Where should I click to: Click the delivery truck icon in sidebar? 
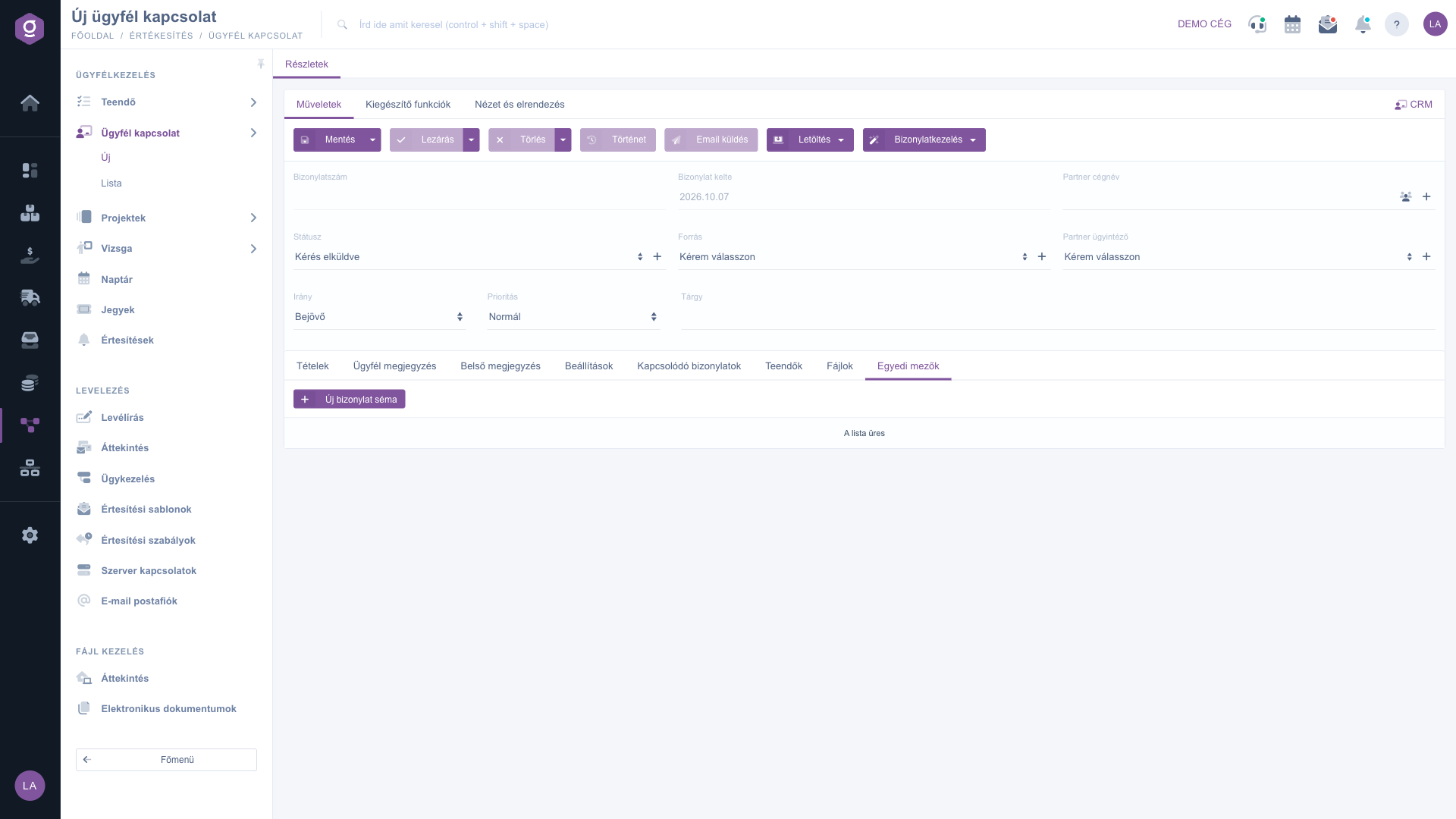coord(30,297)
